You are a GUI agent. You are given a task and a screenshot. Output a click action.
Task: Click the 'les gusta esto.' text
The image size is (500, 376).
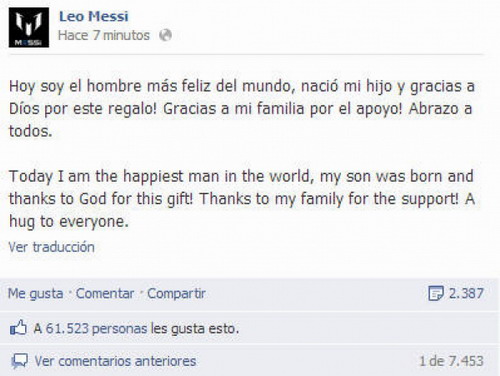[x=195, y=329]
